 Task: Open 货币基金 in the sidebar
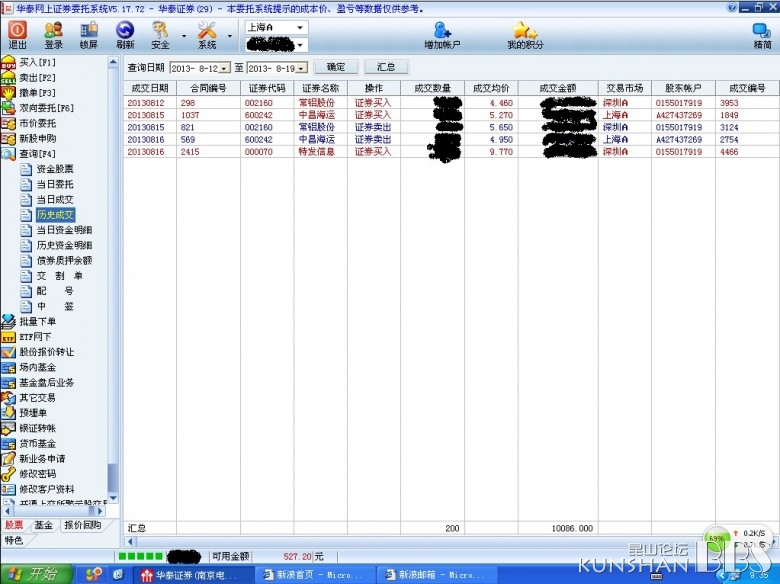[37, 444]
